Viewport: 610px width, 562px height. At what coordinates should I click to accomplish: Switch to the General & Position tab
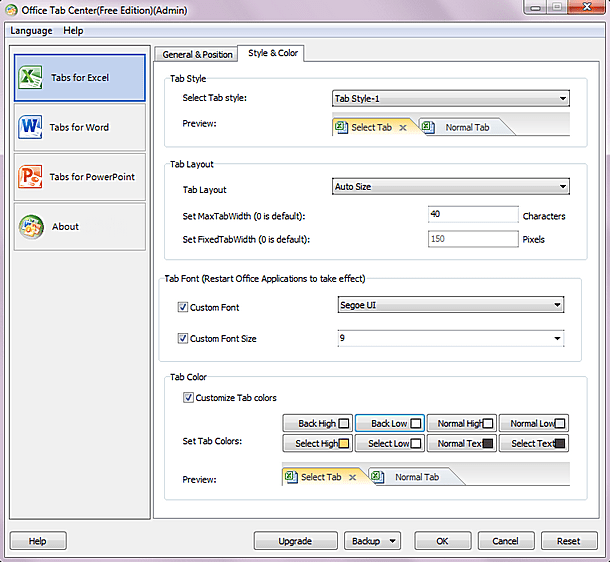coord(197,54)
